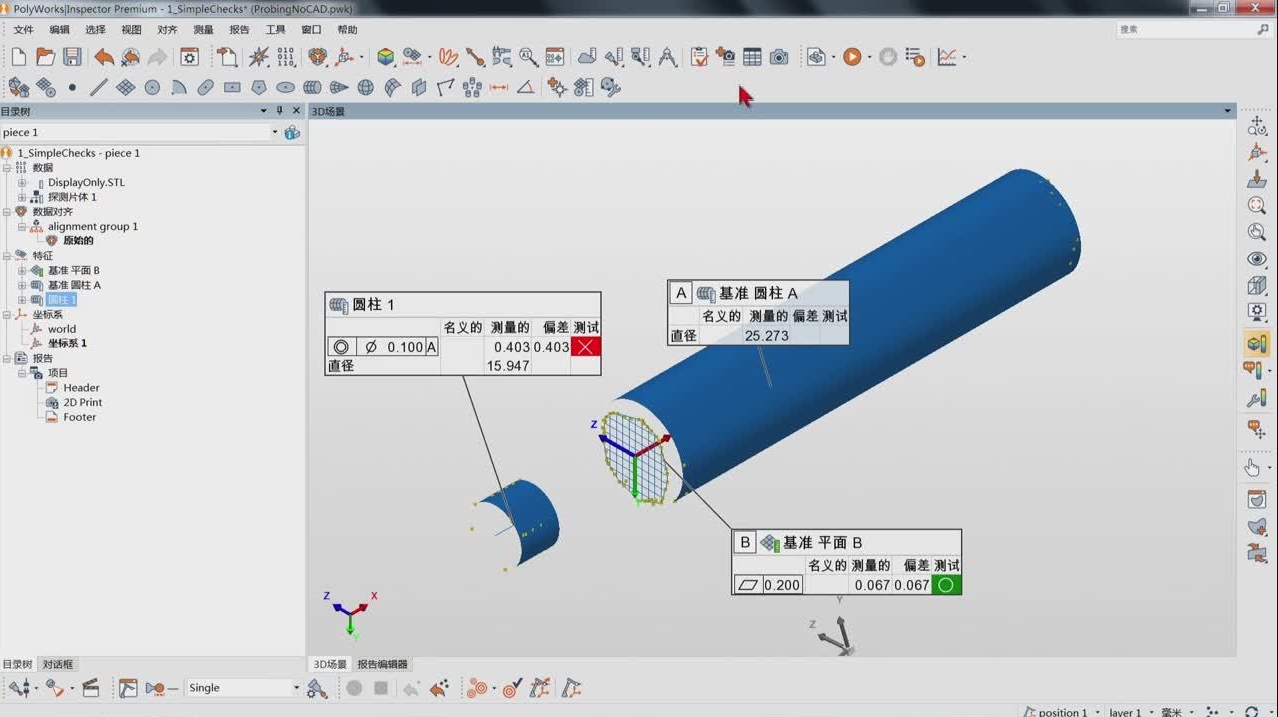Click the Open folder icon
Viewport: 1278px width, 717px height.
click(x=45, y=57)
